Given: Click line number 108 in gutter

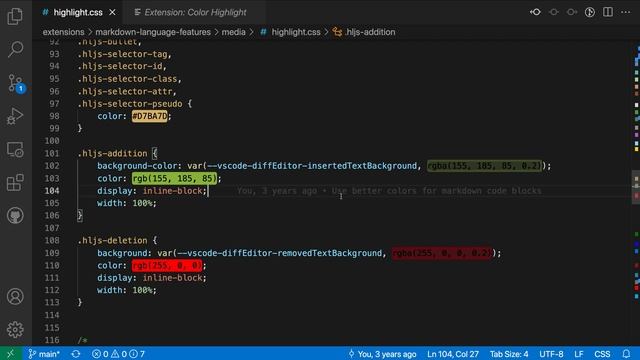Looking at the screenshot, I should pyautogui.click(x=52, y=240).
